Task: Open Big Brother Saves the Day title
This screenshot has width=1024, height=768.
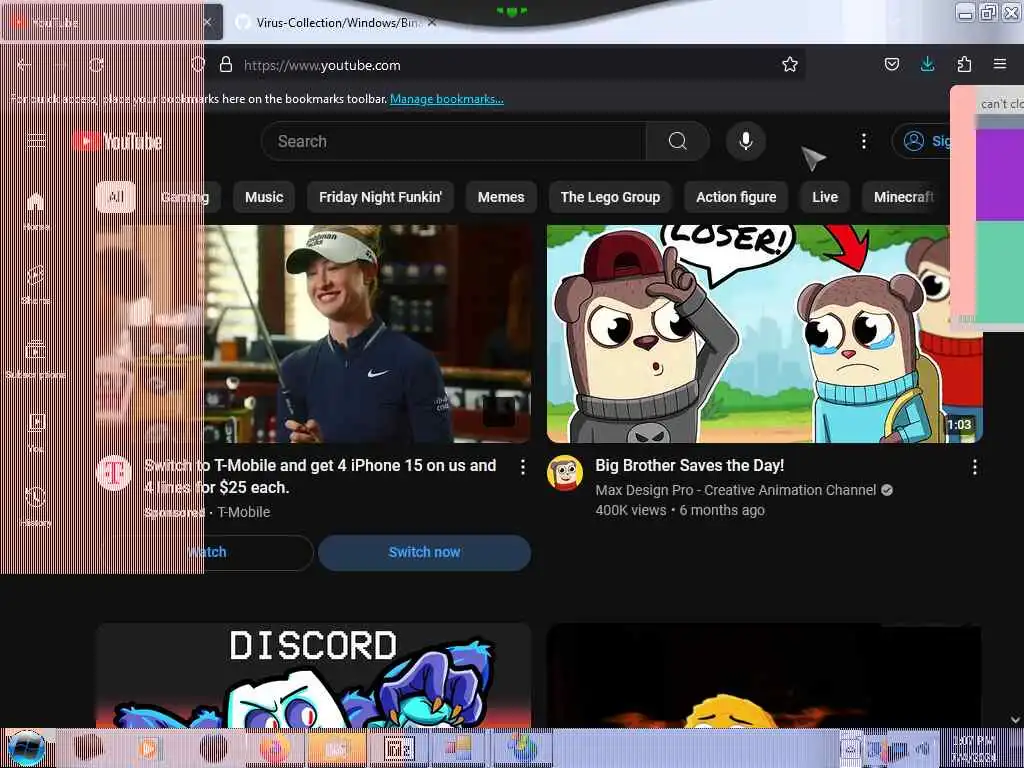Action: [x=690, y=465]
